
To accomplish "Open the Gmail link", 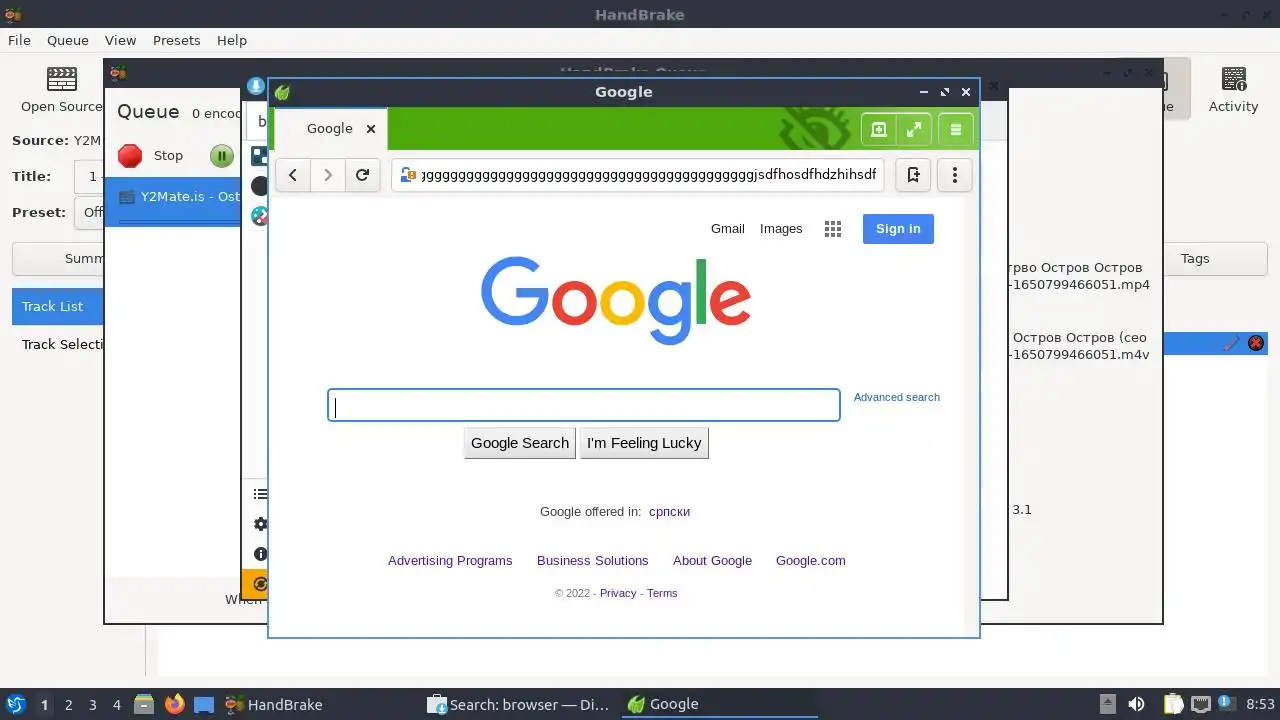I will [x=728, y=229].
